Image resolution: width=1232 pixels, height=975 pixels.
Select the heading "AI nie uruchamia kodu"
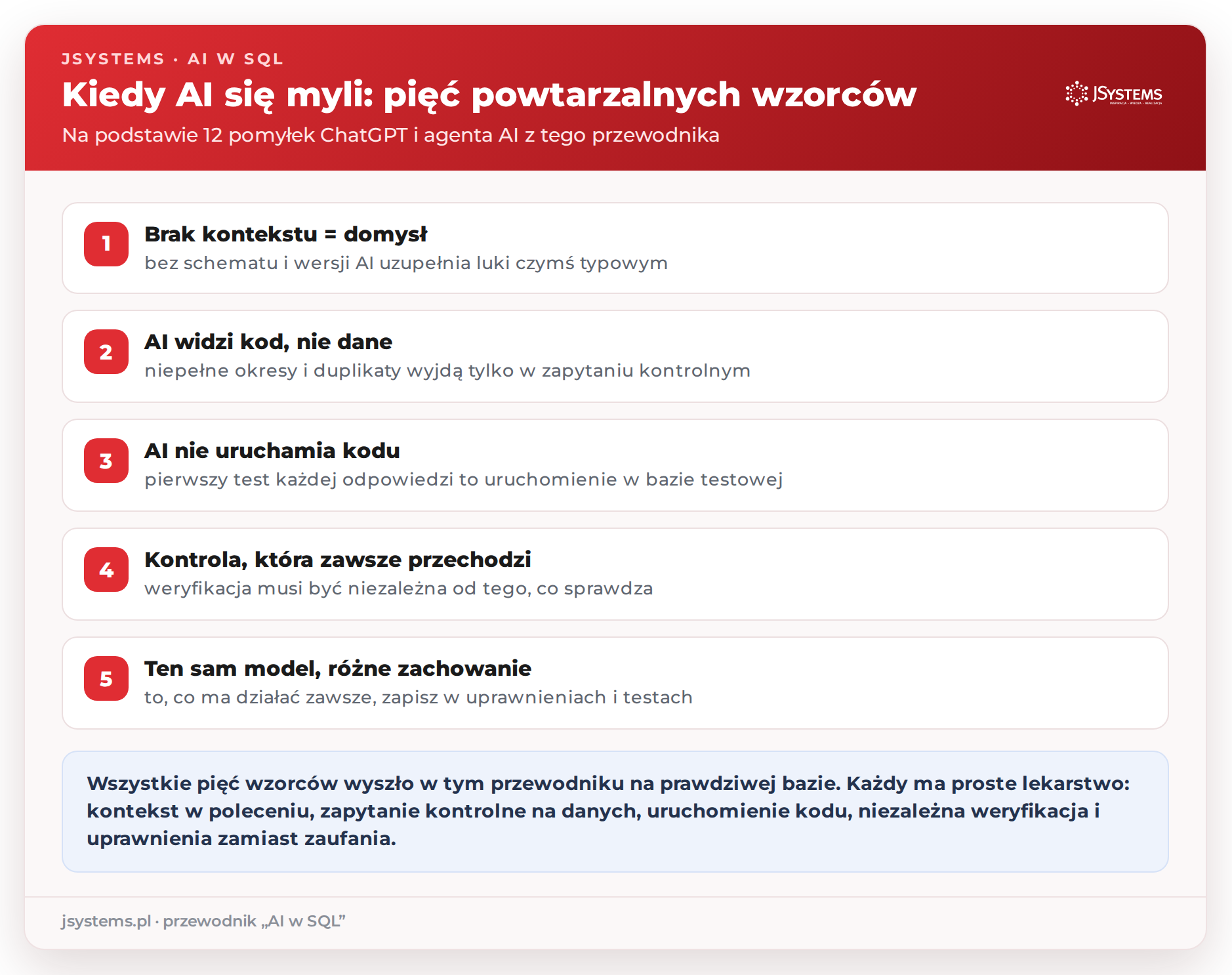point(272,451)
